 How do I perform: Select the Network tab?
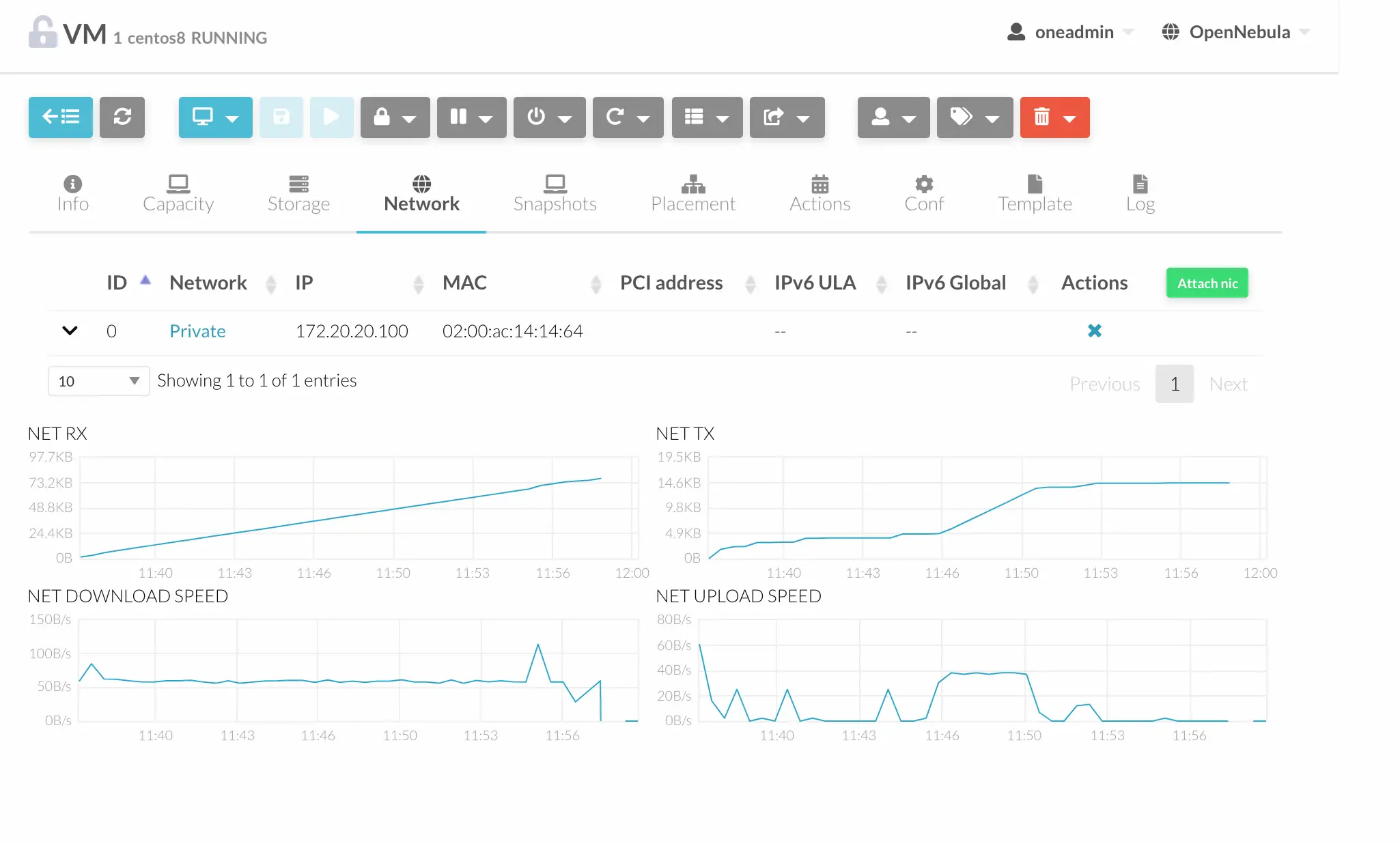point(421,195)
